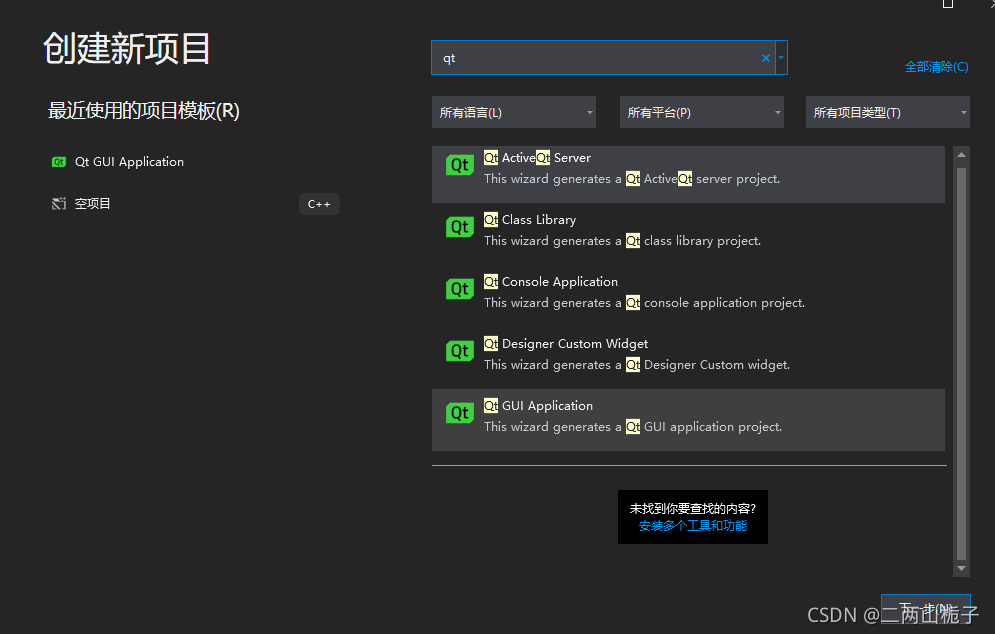
Task: Click the template list vertical scrollbar thumb
Action: [x=961, y=364]
